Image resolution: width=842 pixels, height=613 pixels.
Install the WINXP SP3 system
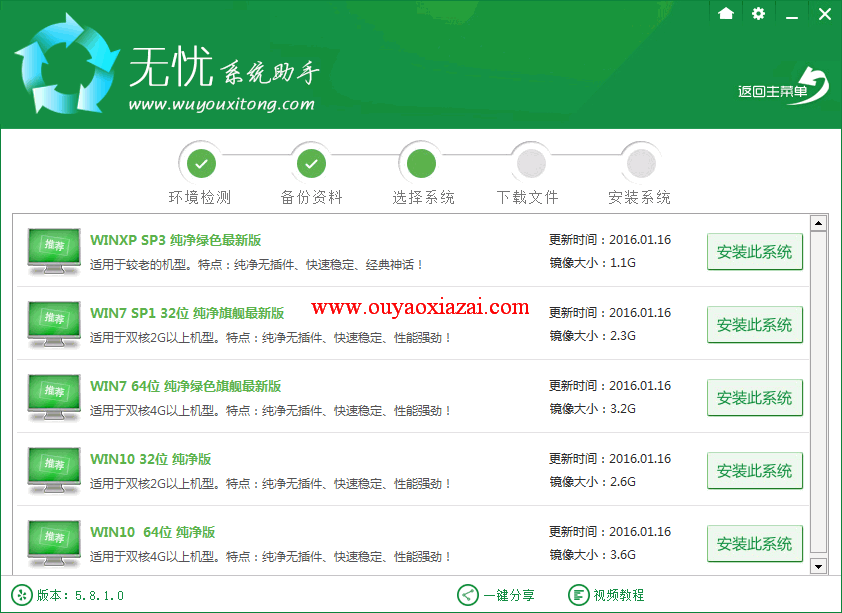pyautogui.click(x=754, y=251)
